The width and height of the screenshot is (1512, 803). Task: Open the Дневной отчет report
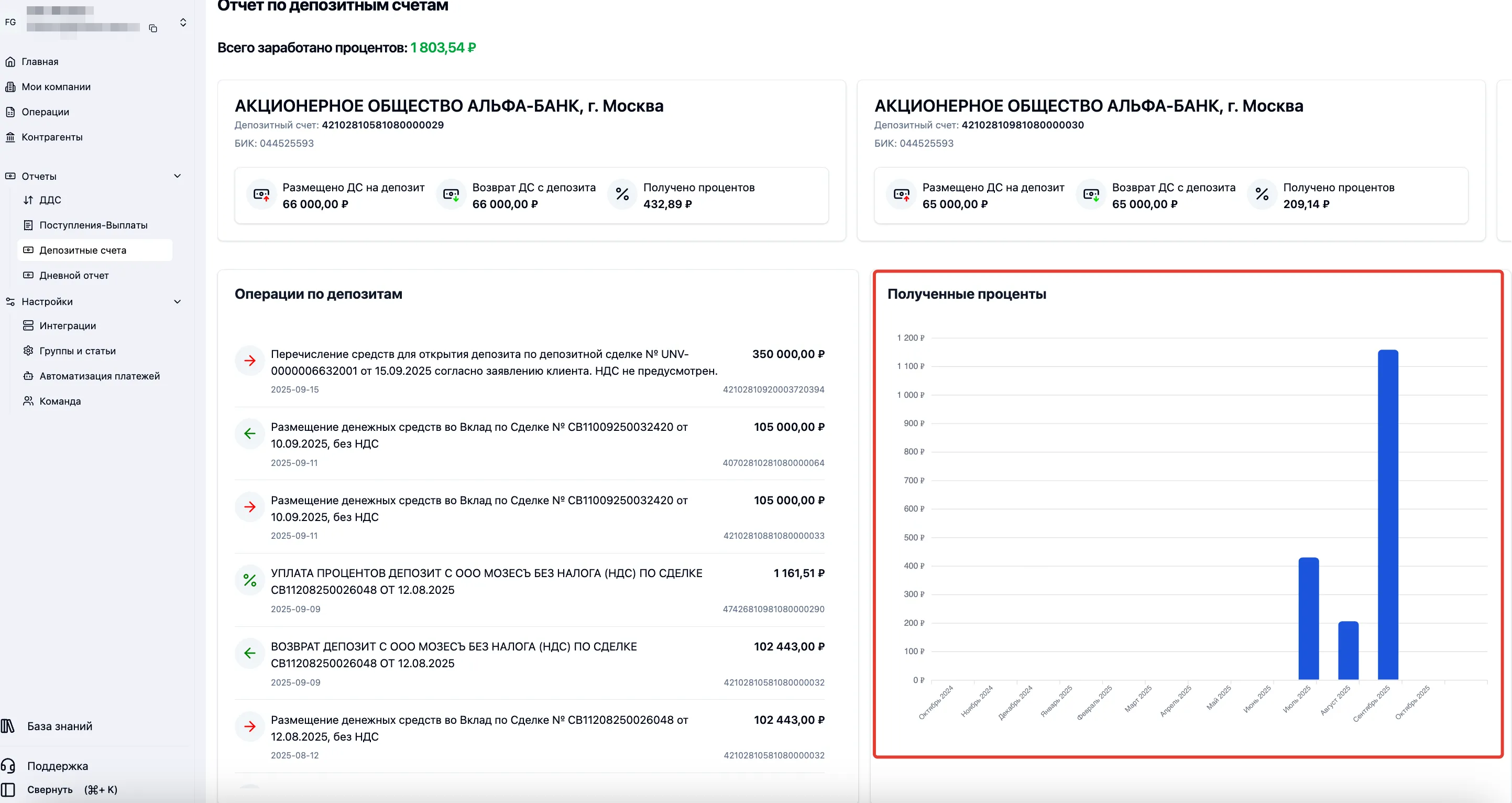coord(74,276)
